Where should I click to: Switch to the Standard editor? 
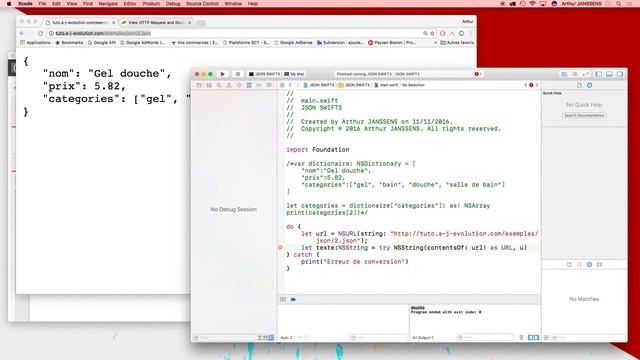(x=564, y=74)
